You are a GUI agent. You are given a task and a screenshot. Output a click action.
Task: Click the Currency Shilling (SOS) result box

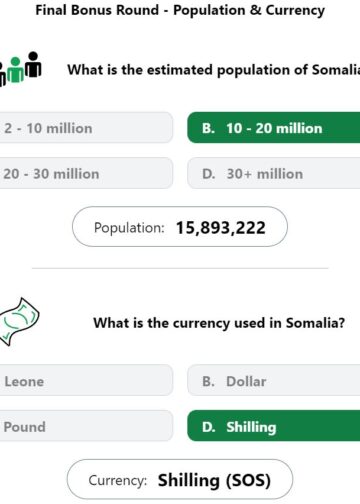pyautogui.click(x=180, y=480)
